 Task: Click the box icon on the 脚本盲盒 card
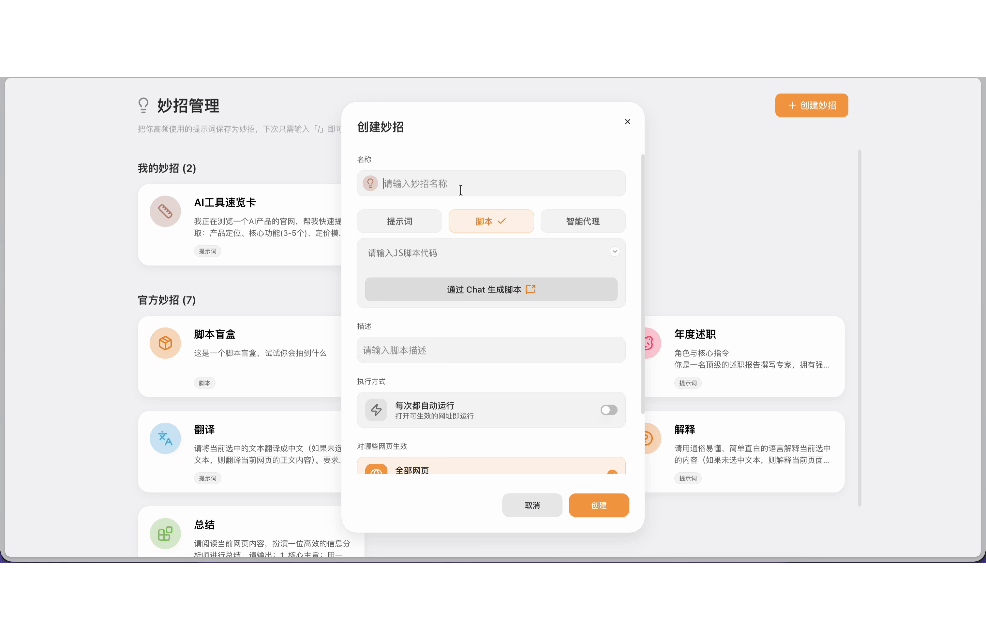pos(165,343)
